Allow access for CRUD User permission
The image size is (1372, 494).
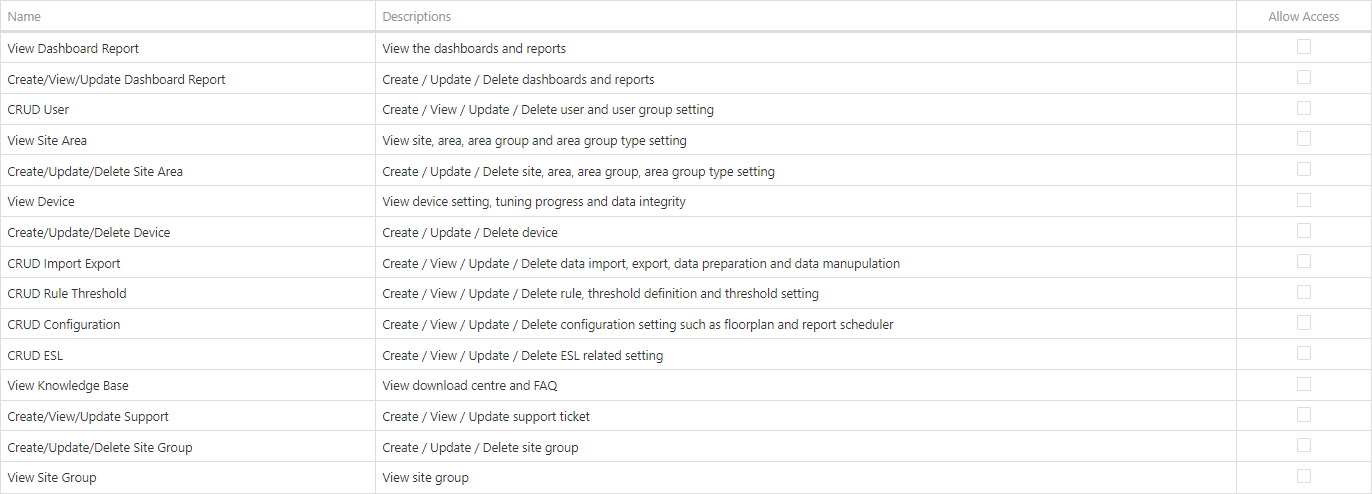tap(1304, 108)
